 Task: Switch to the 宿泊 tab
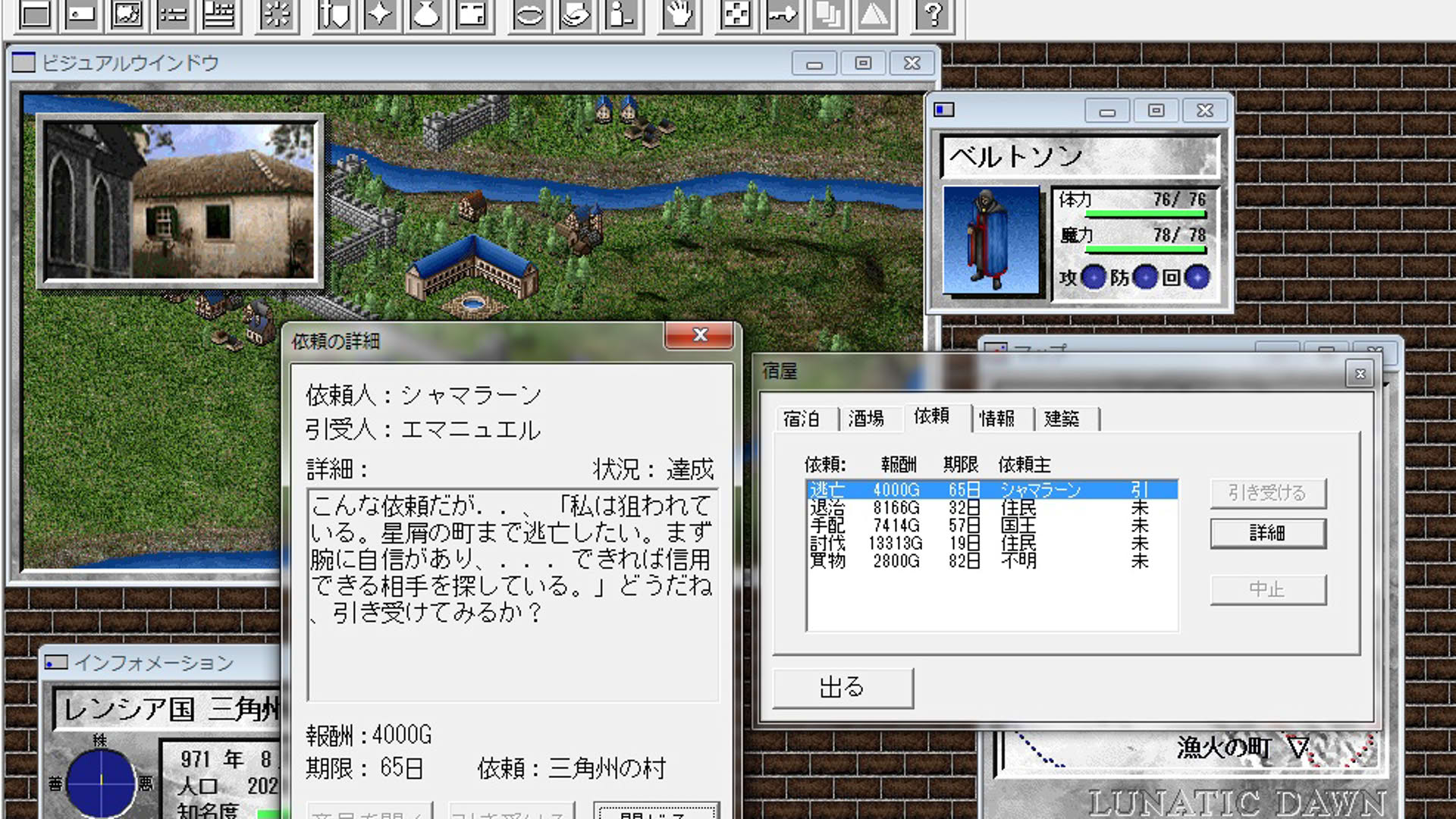click(802, 419)
